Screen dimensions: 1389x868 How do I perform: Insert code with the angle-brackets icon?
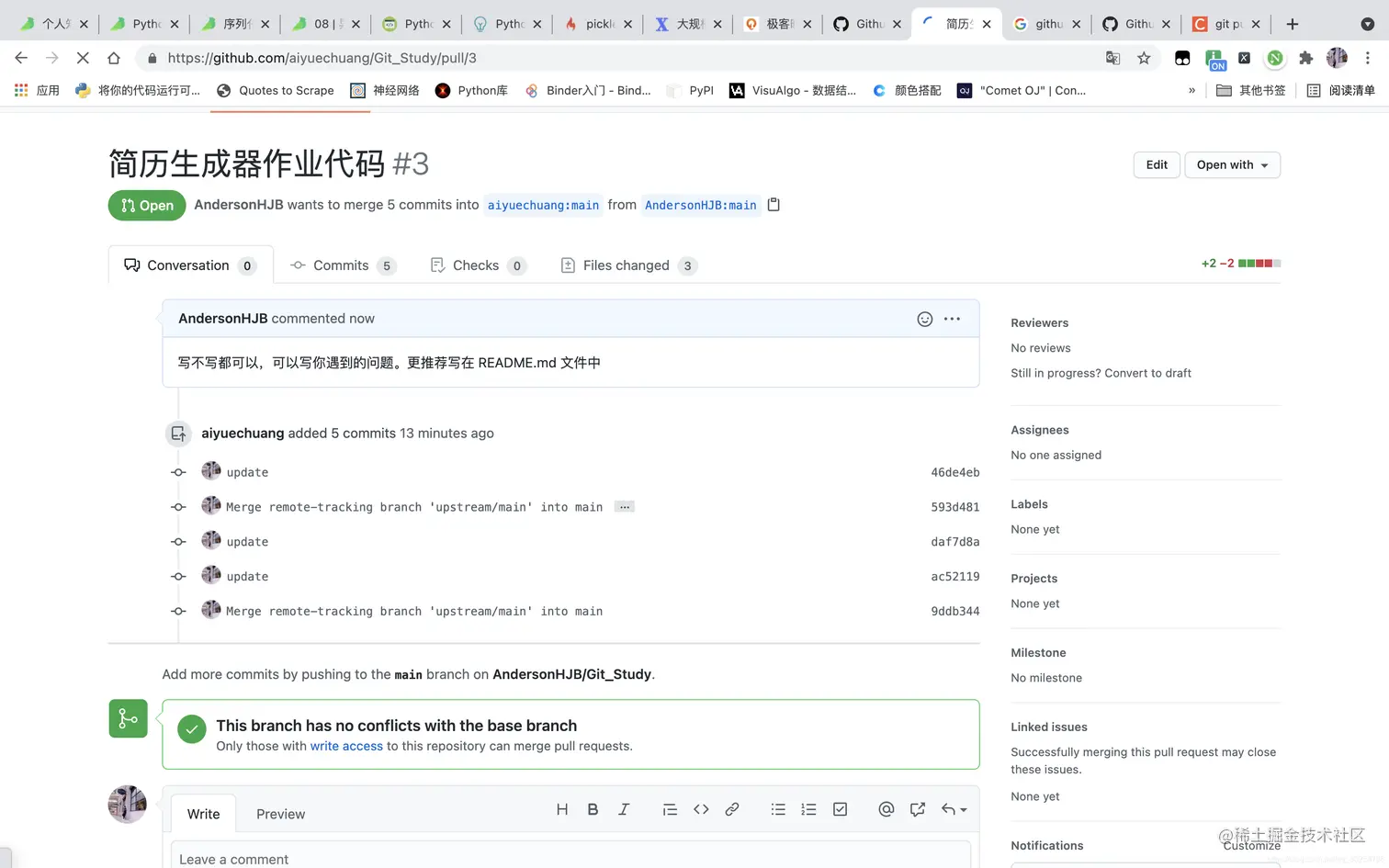[701, 809]
